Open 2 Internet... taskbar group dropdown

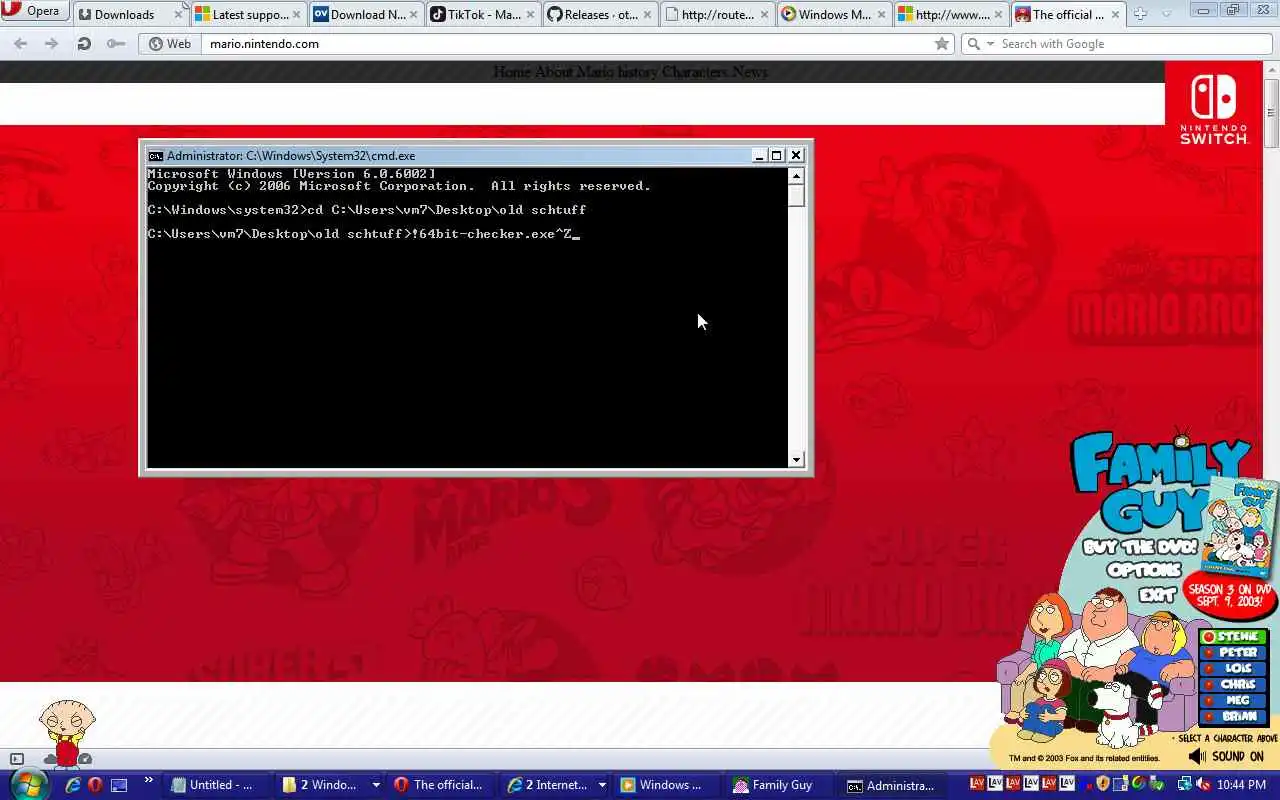click(602, 785)
